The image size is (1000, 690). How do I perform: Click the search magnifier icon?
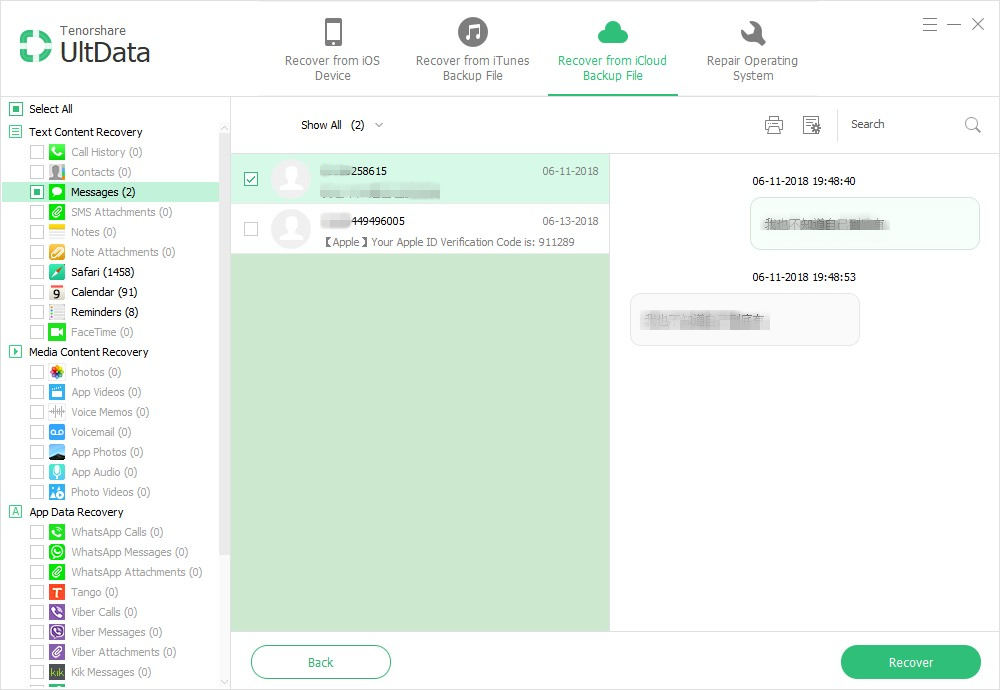pyautogui.click(x=973, y=124)
